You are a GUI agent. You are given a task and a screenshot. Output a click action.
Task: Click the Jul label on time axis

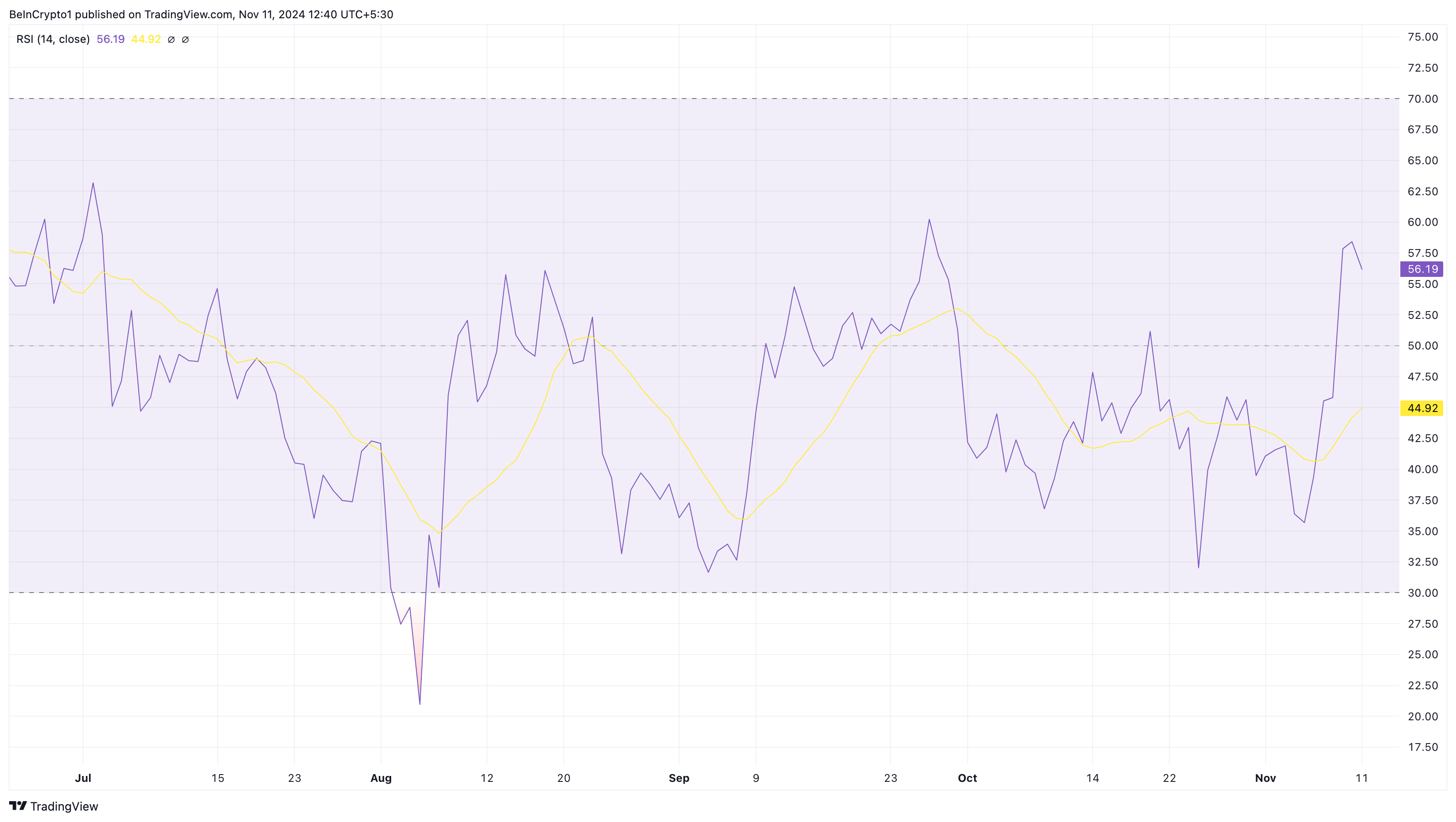pyautogui.click(x=83, y=778)
